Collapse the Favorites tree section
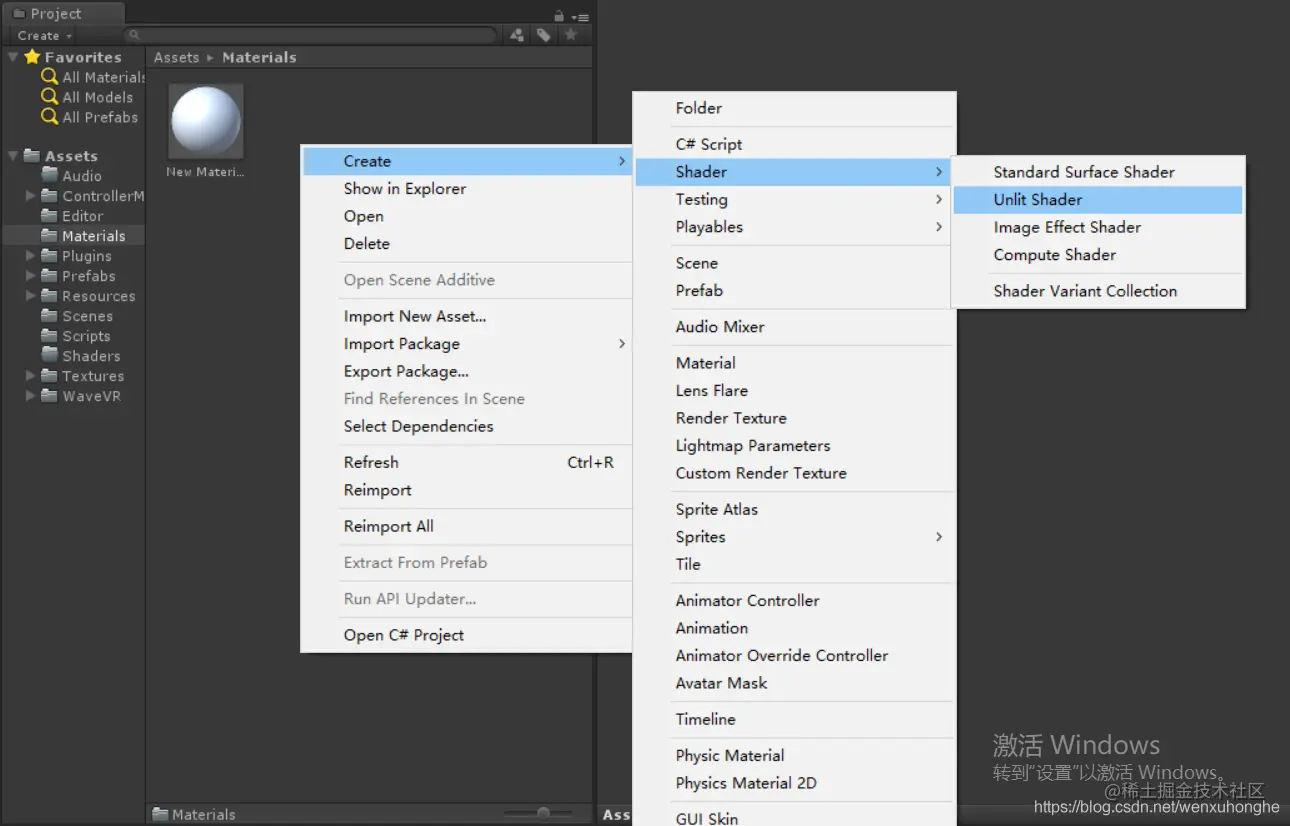The width and height of the screenshot is (1290, 826). [x=13, y=57]
